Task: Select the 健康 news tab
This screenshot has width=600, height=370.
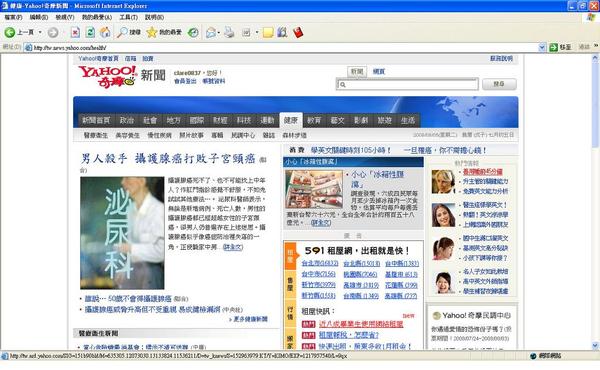Action: tap(291, 120)
